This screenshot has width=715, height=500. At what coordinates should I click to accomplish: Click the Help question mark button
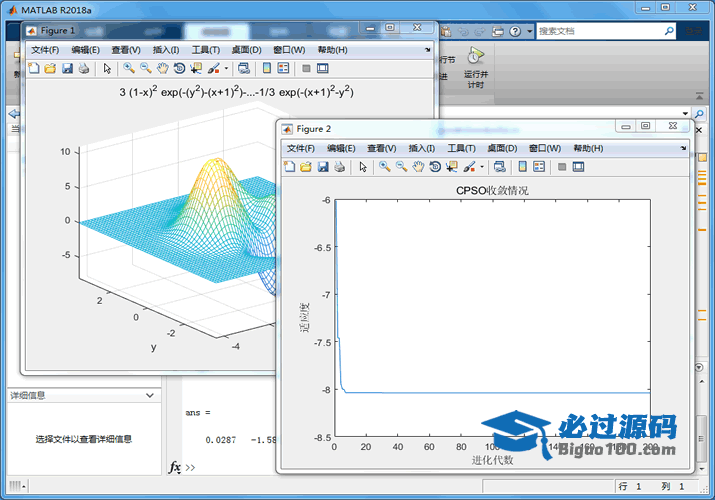(x=516, y=31)
